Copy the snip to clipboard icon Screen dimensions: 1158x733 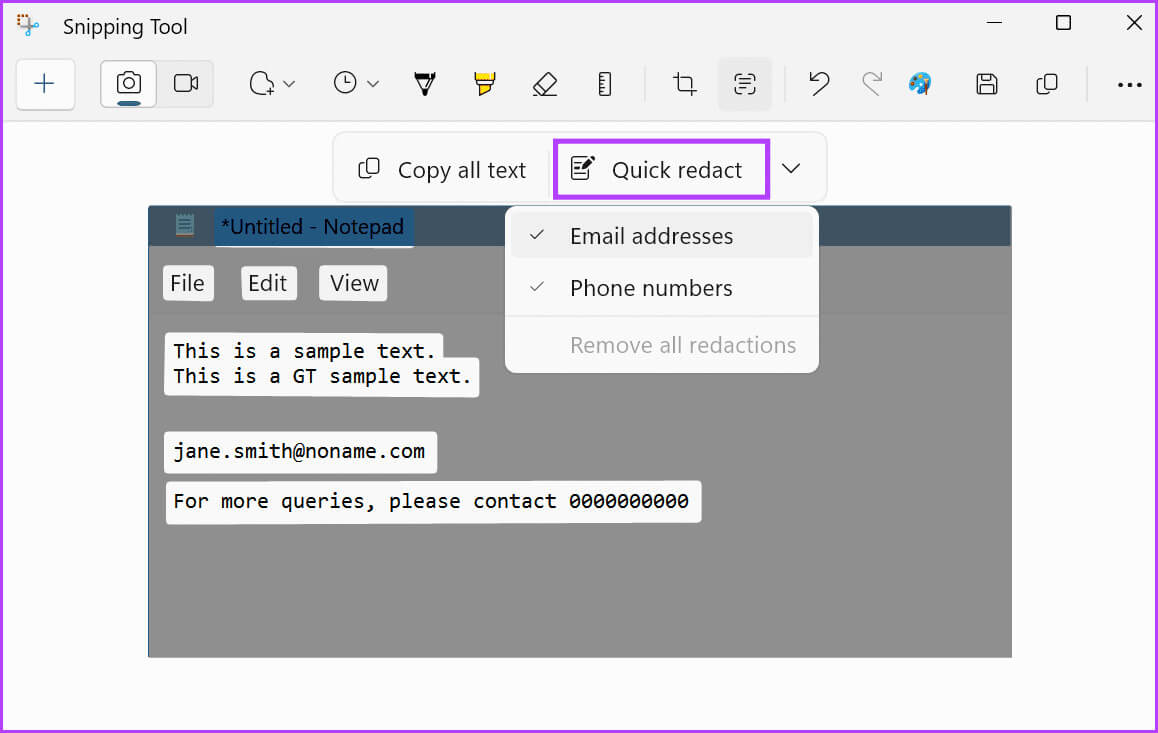1046,84
